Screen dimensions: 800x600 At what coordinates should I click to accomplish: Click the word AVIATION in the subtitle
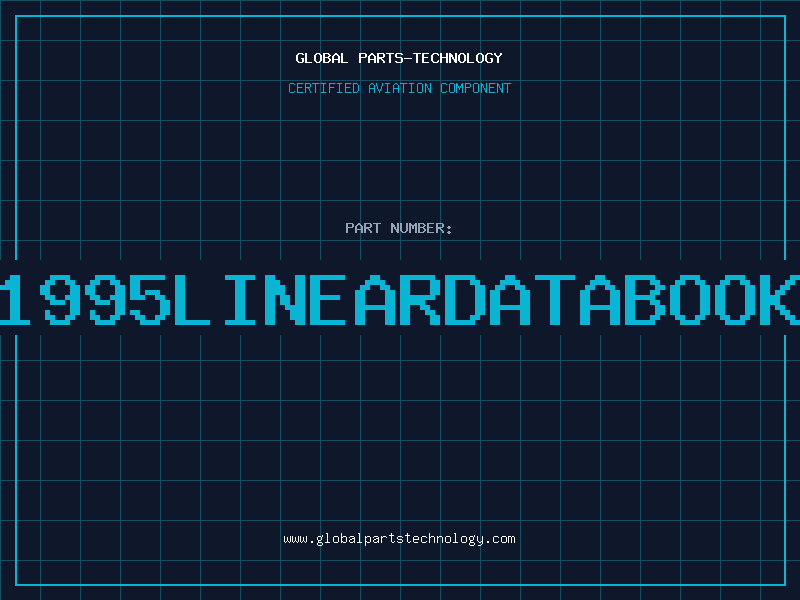pos(400,88)
